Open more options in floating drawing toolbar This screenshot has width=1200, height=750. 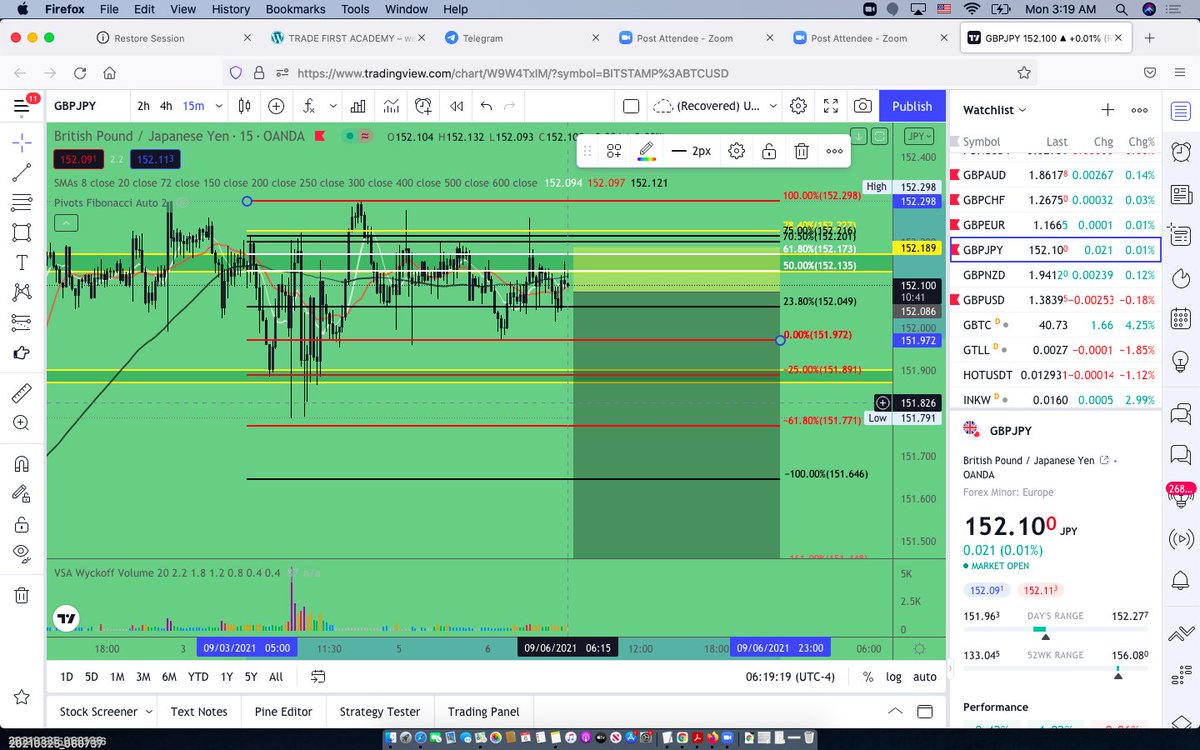[x=834, y=151]
